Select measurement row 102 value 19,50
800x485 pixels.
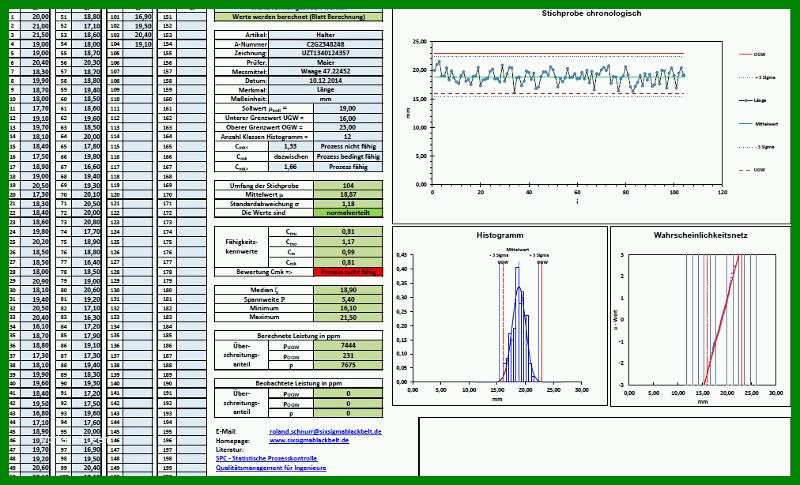pos(138,26)
